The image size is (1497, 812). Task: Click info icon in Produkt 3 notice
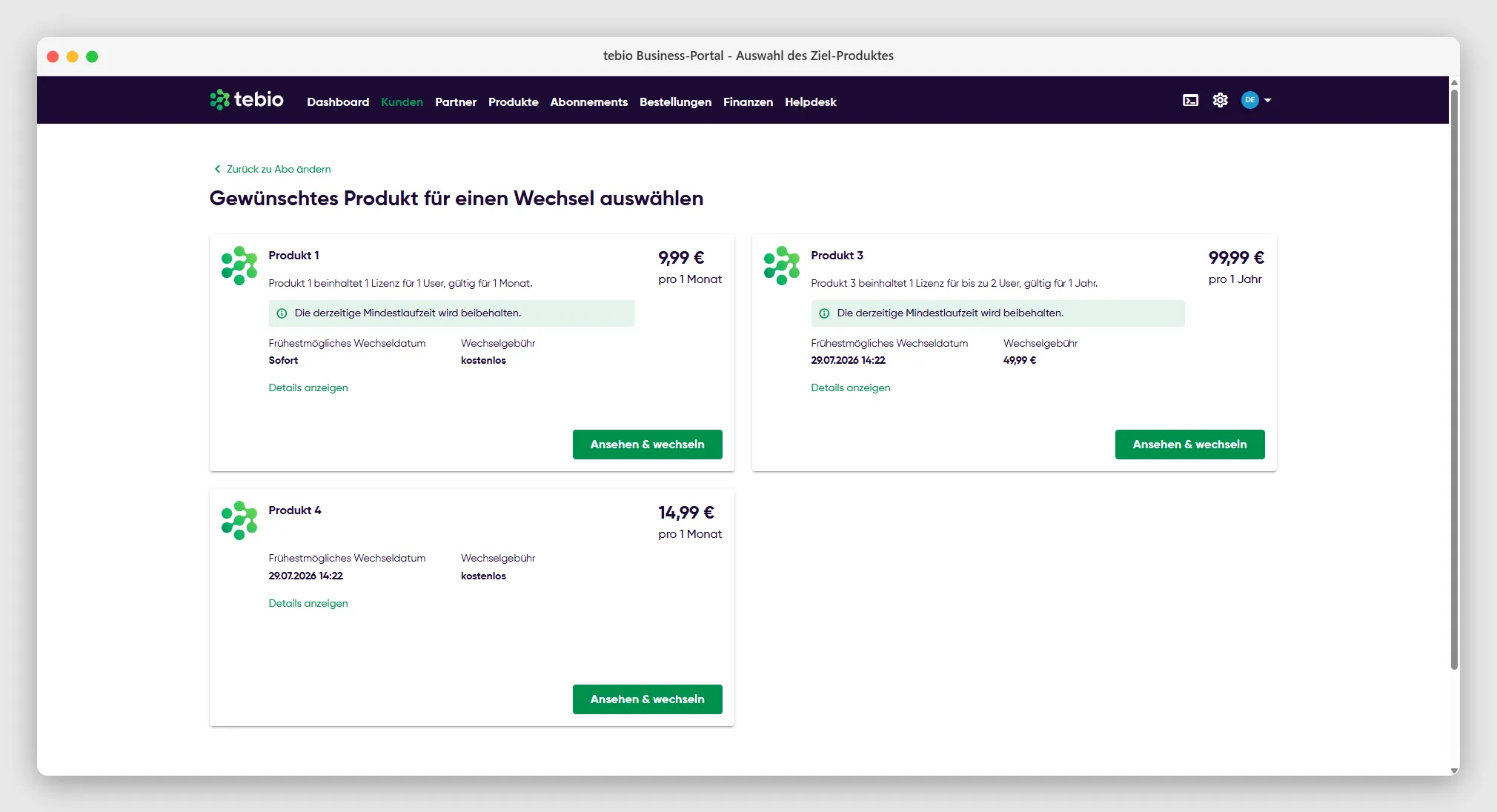pos(824,313)
